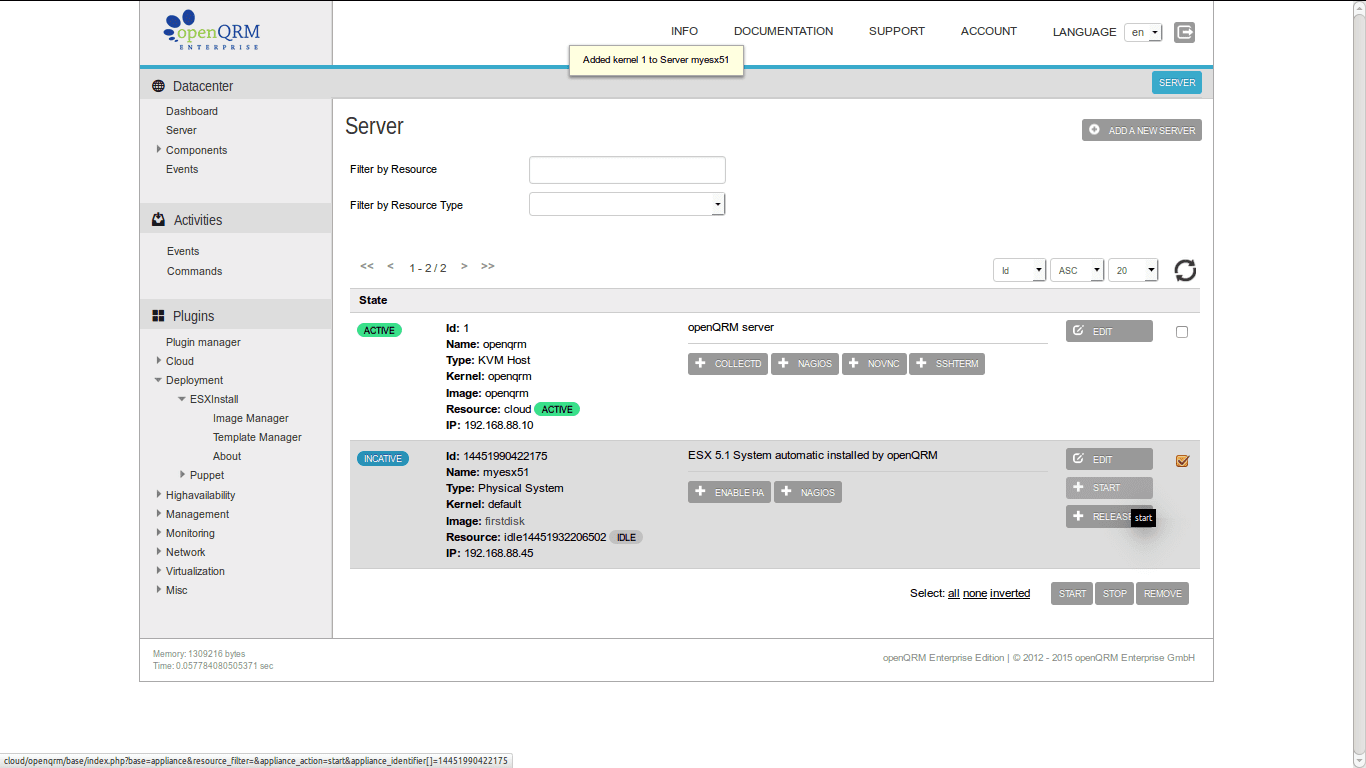Image resolution: width=1366 pixels, height=768 pixels.
Task: Edit the openqrm server entry
Action: [x=1109, y=331]
